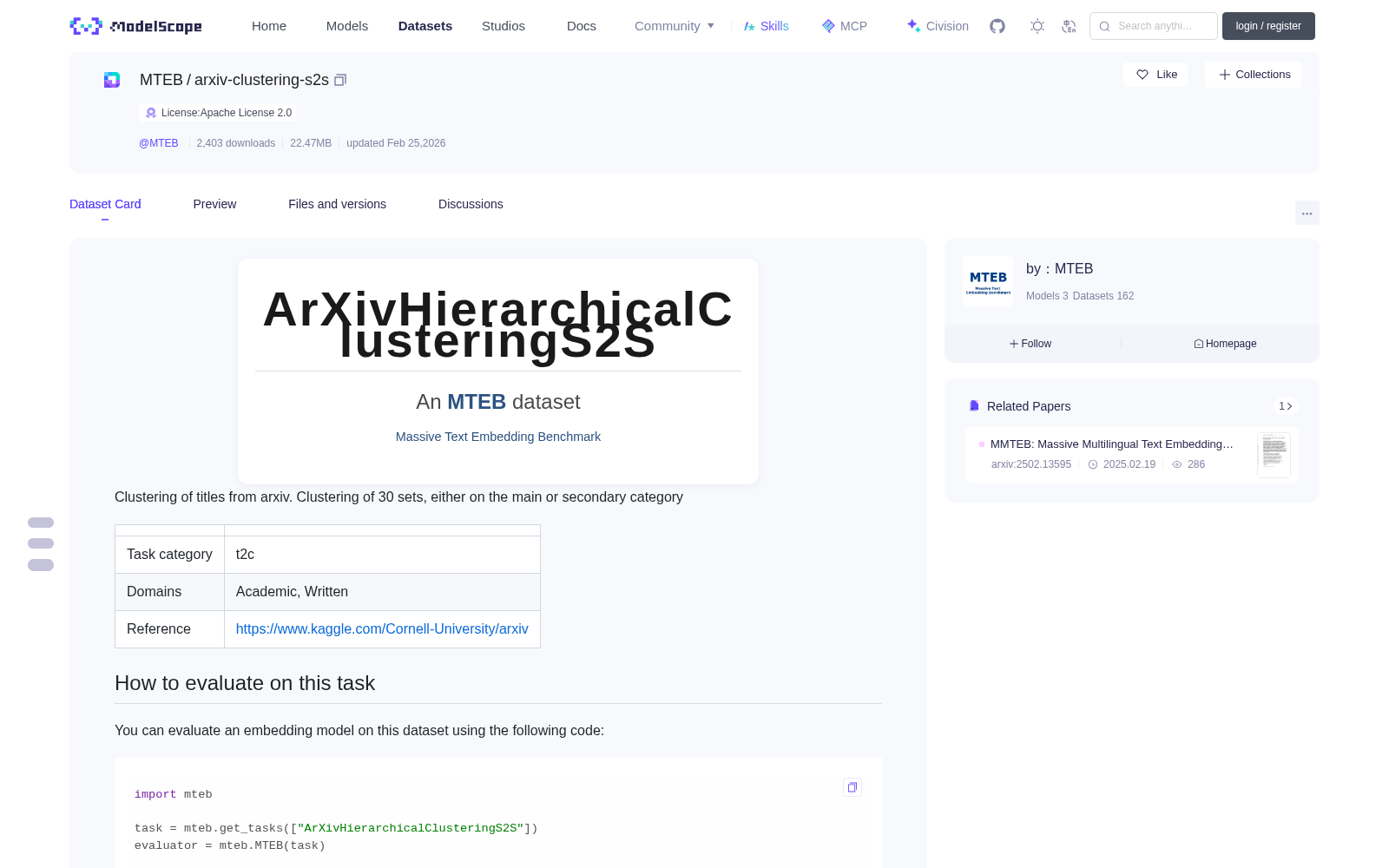Open the Kaggle Cornell-University arxiv link

[x=382, y=628]
